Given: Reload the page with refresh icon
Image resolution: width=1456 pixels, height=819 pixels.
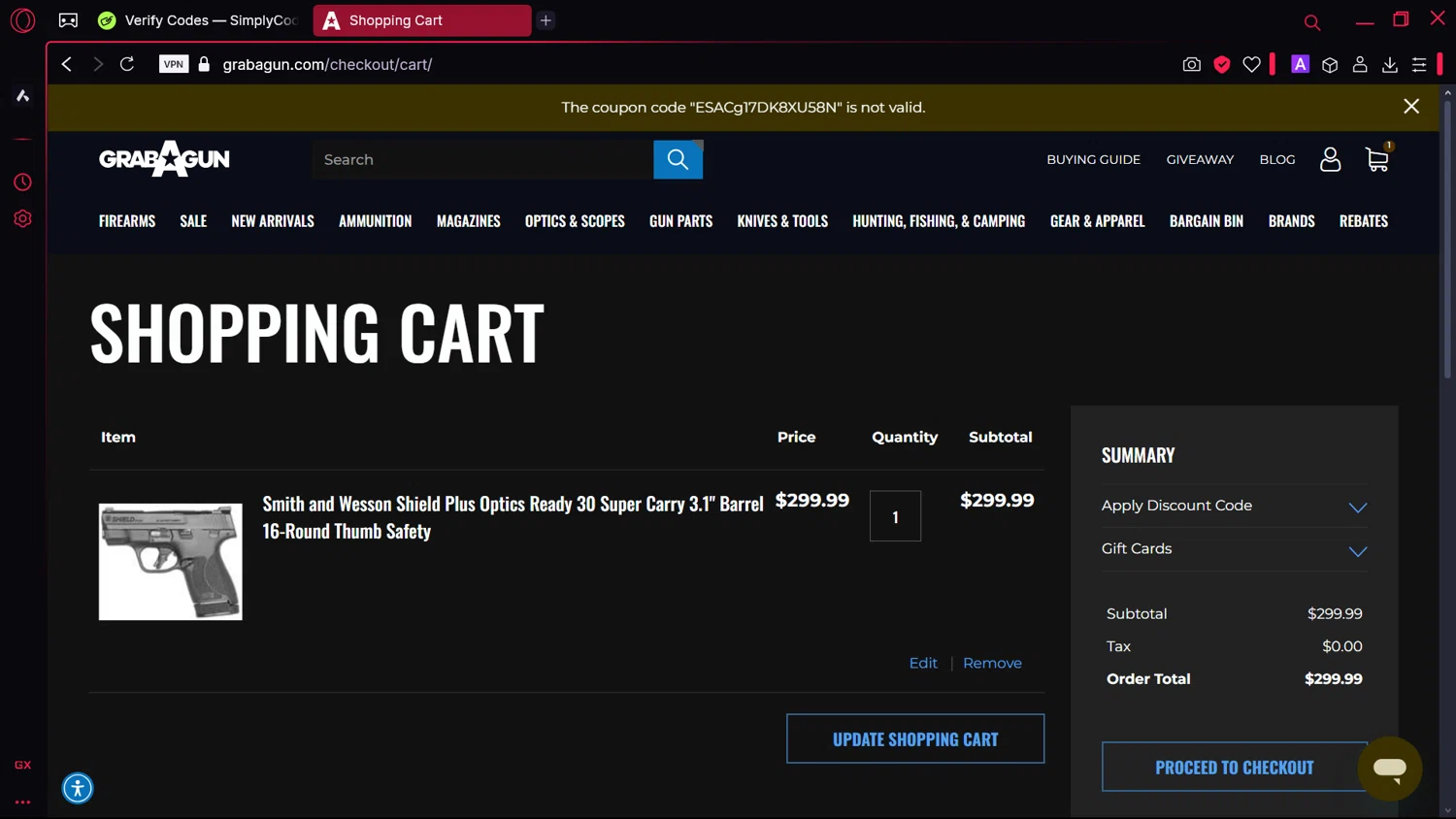Looking at the screenshot, I should (x=127, y=64).
